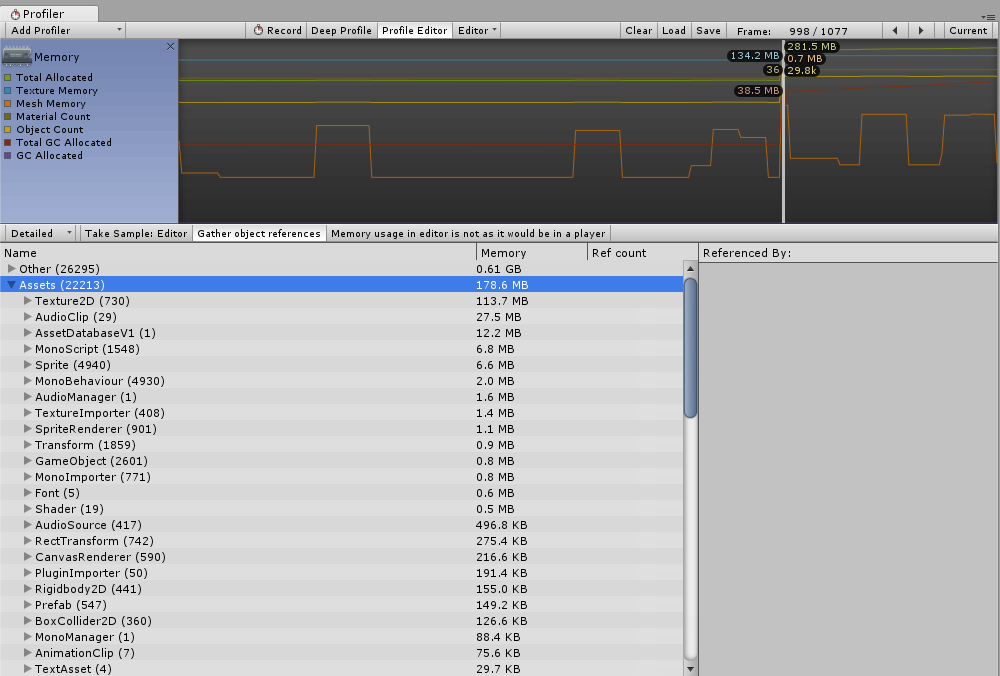
Task: Open the Add Profiler dropdown
Action: (x=65, y=30)
